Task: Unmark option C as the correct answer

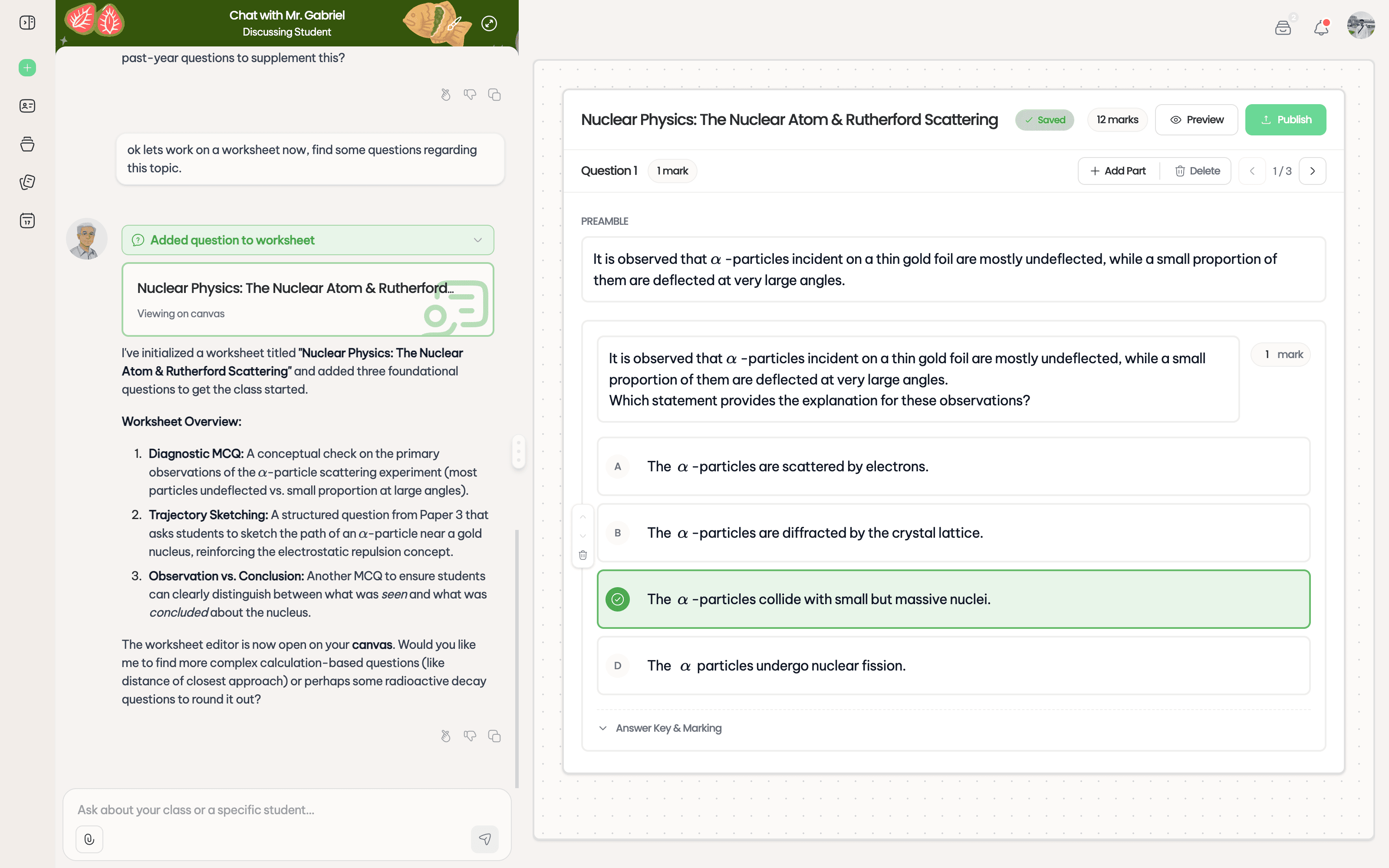Action: (618, 599)
